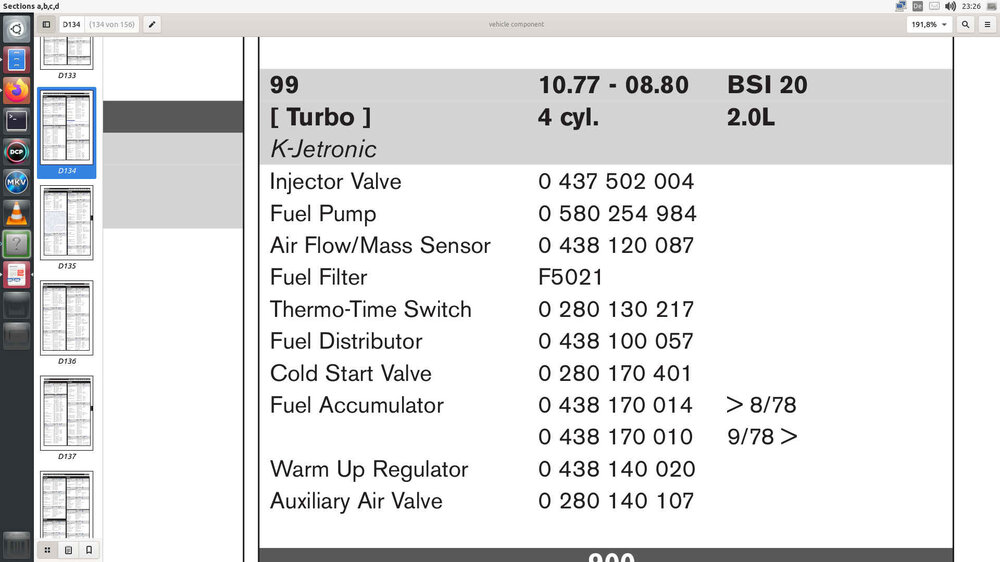1000x562 pixels.
Task: Expand the 191,8% zoom dropdown
Action: click(x=930, y=24)
